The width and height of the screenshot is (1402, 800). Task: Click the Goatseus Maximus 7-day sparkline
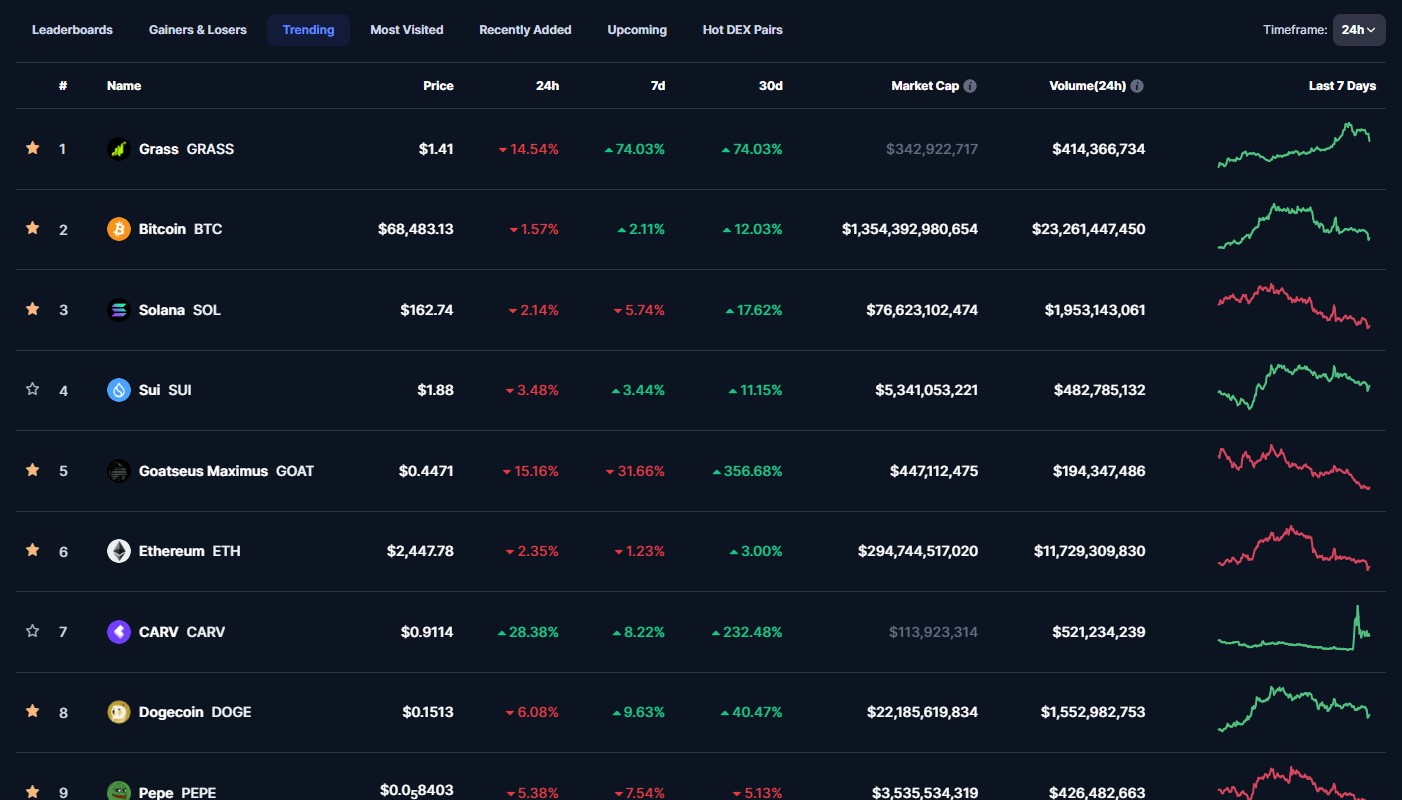point(1294,467)
